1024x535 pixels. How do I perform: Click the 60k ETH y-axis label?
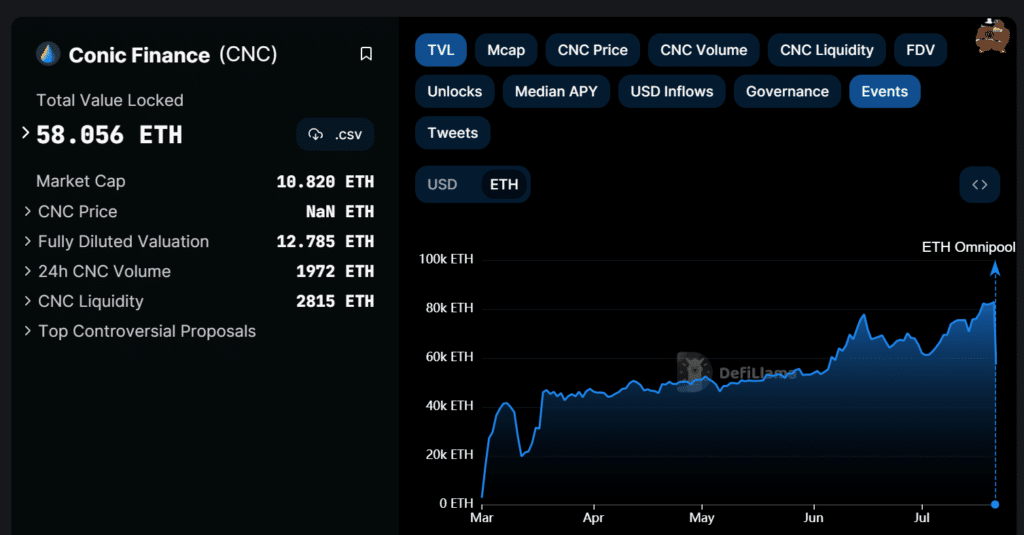(x=449, y=357)
